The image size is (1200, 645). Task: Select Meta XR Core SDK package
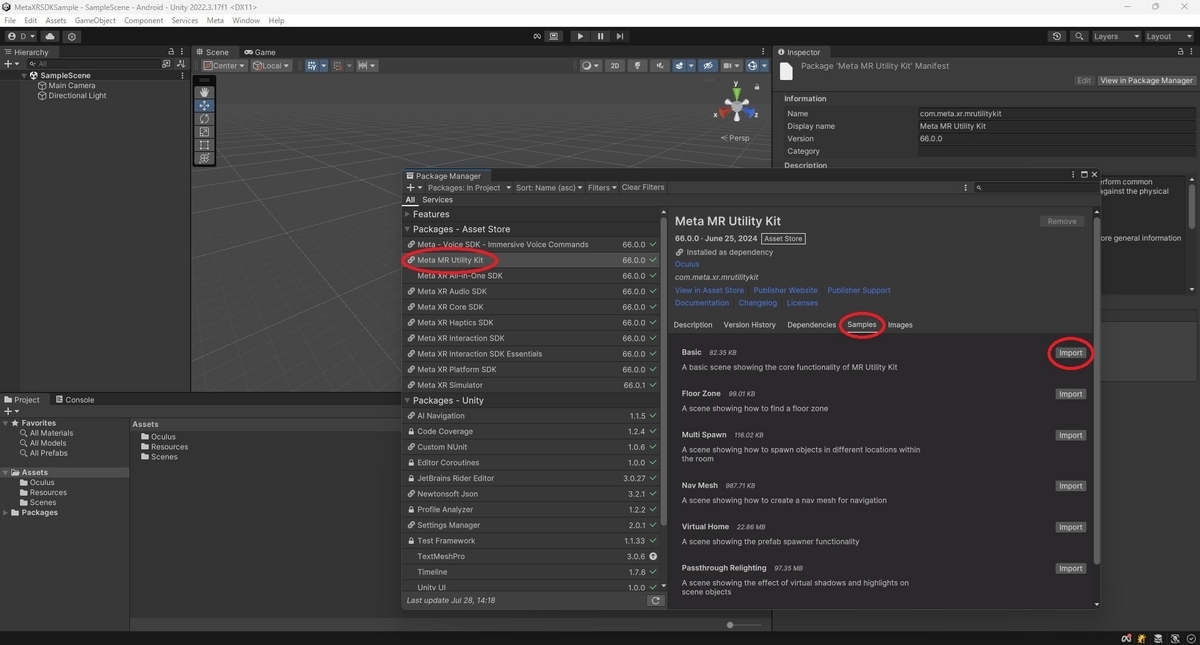(x=532, y=307)
